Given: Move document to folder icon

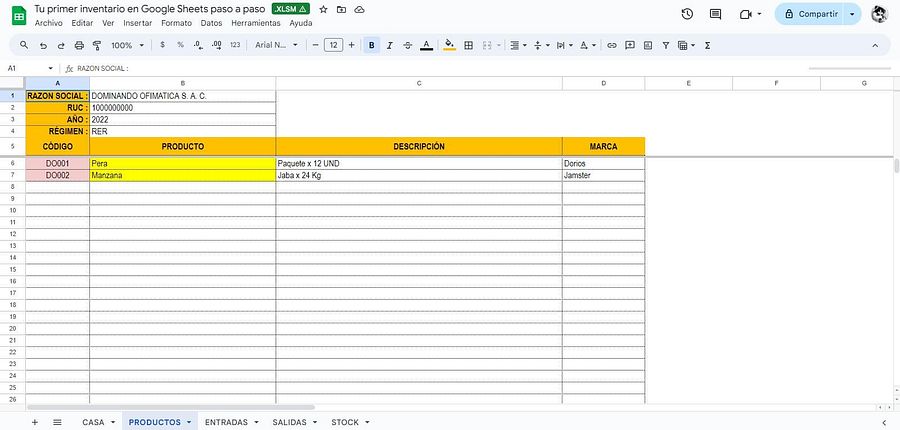Looking at the screenshot, I should (342, 9).
